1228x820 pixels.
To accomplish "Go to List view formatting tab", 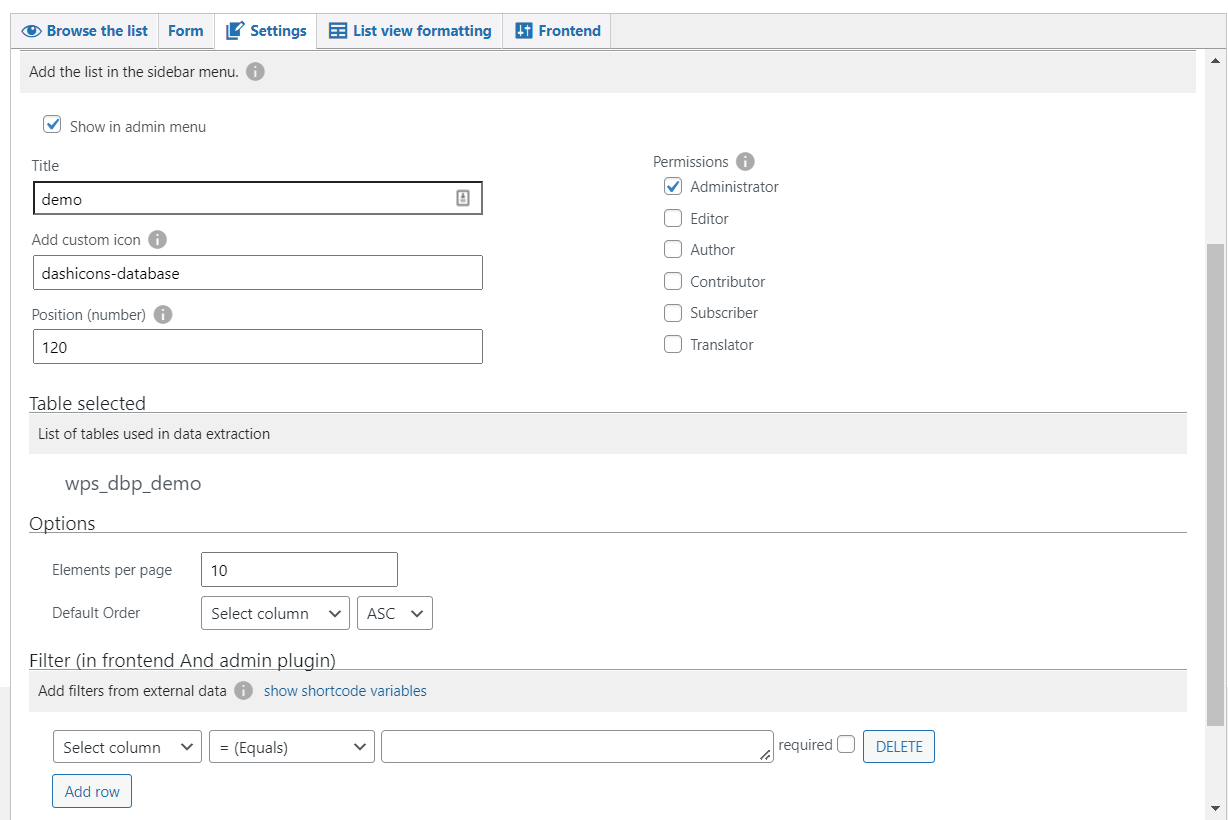I will pos(410,31).
